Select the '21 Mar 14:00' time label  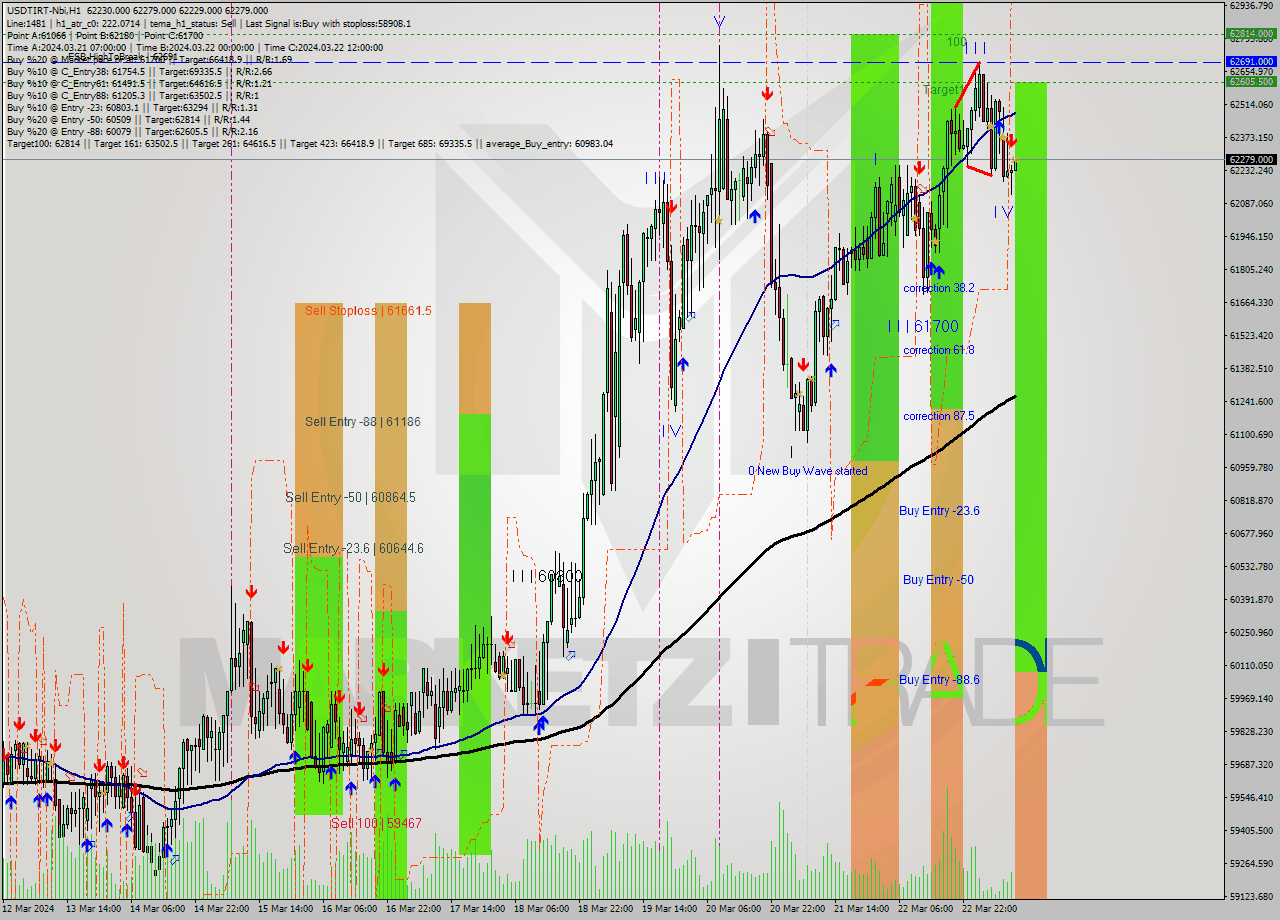click(x=861, y=909)
